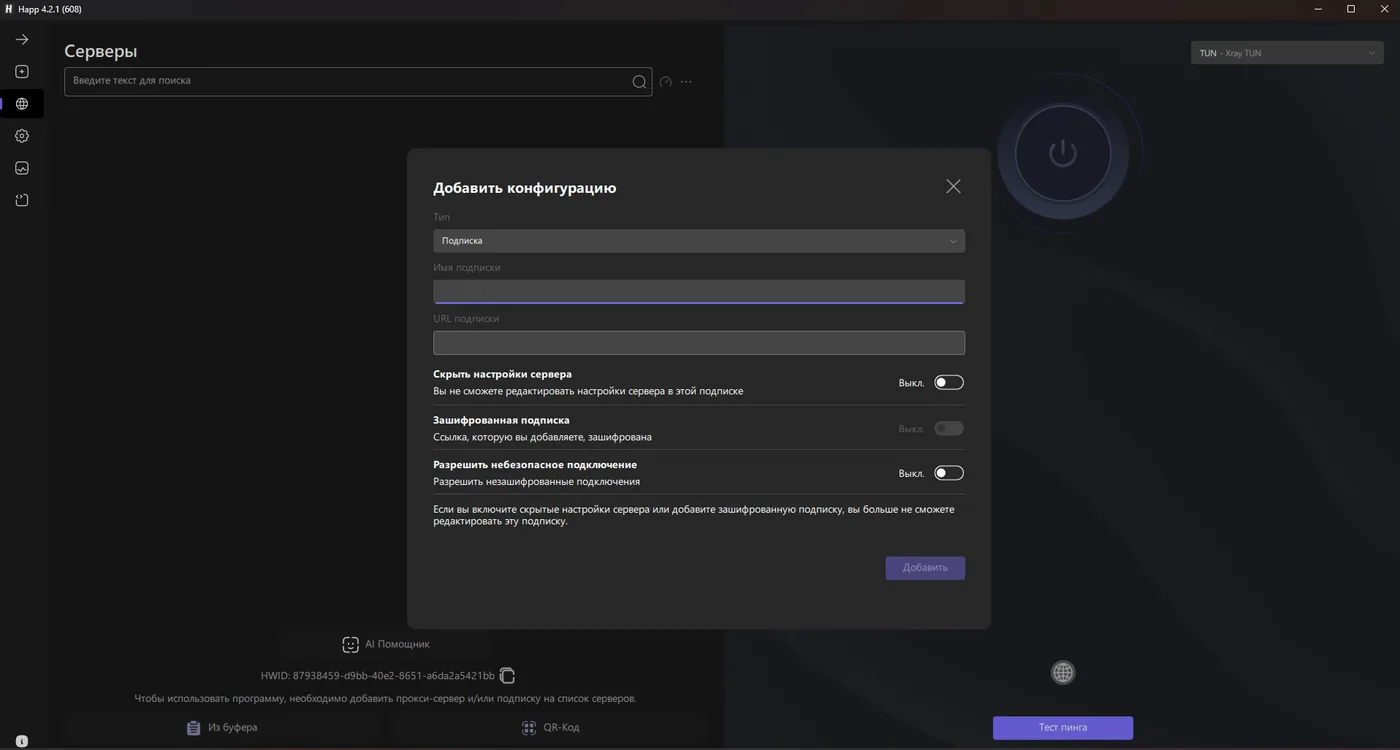Open the statistics chart icon in sidebar
This screenshot has width=1400, height=750.
(x=22, y=168)
